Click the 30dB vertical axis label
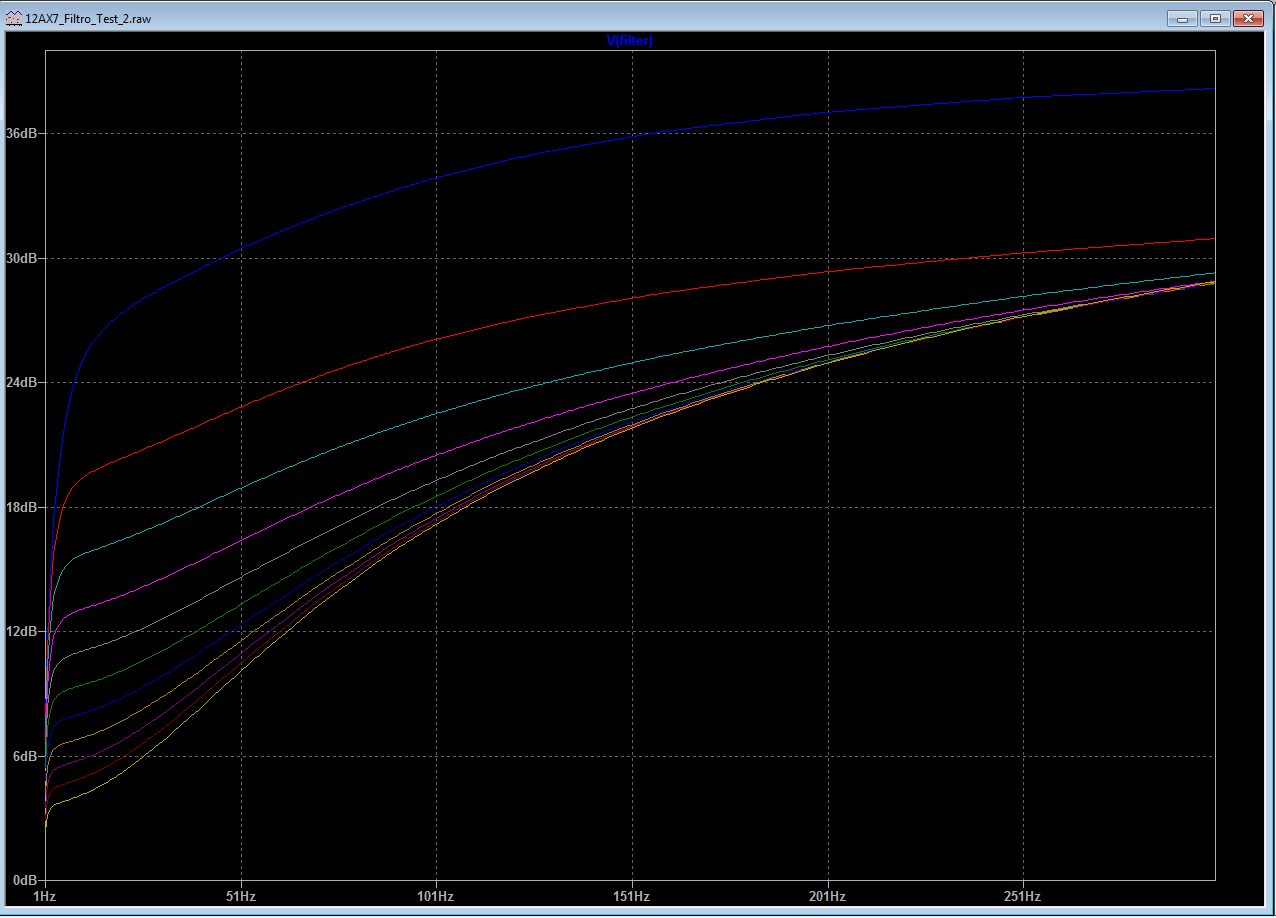Image resolution: width=1276 pixels, height=918 pixels. pos(21,258)
